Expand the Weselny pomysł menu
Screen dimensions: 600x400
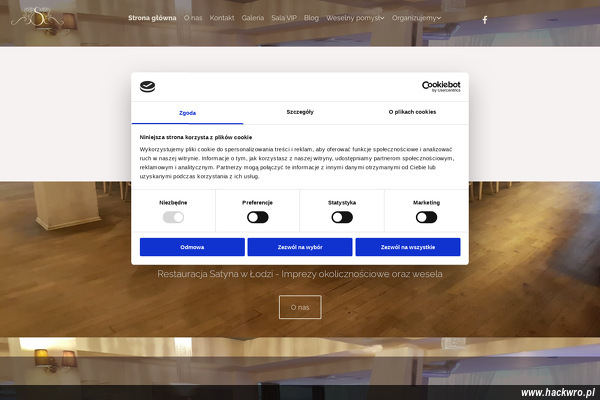point(355,18)
